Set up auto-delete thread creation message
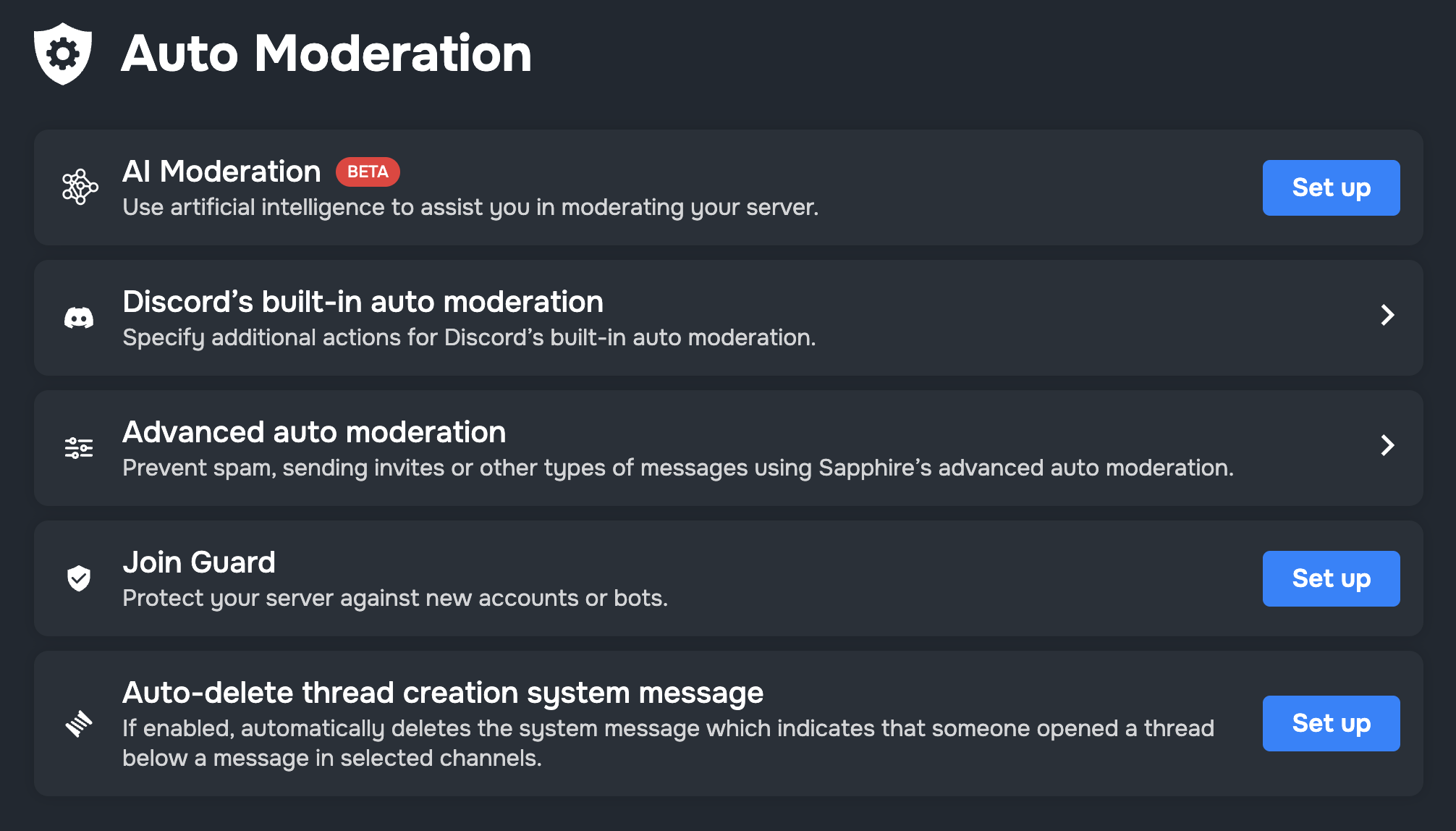Screen dimensions: 1456x831 click(1330, 723)
